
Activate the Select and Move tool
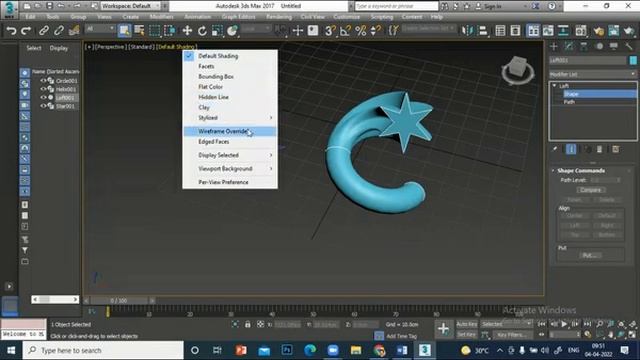coord(187,31)
